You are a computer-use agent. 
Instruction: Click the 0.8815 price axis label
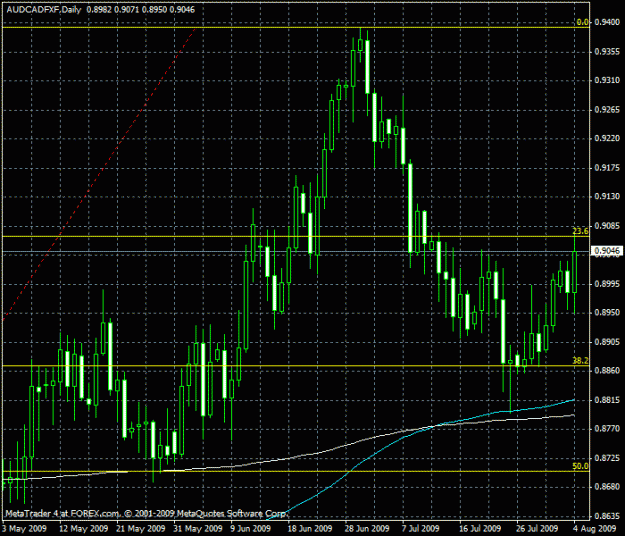[x=607, y=400]
